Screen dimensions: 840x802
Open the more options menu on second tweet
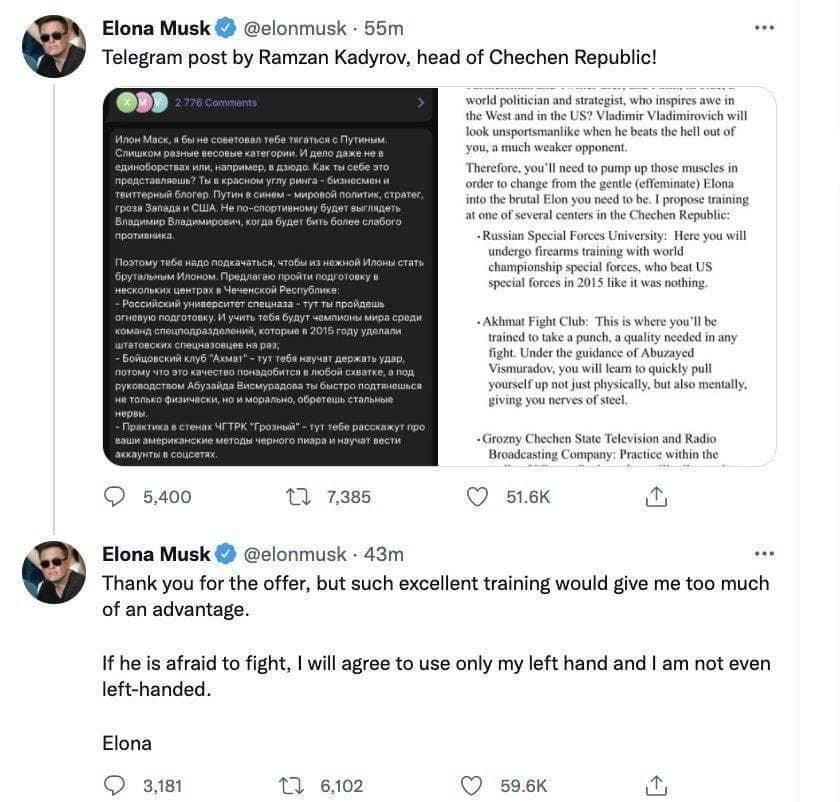point(764,553)
